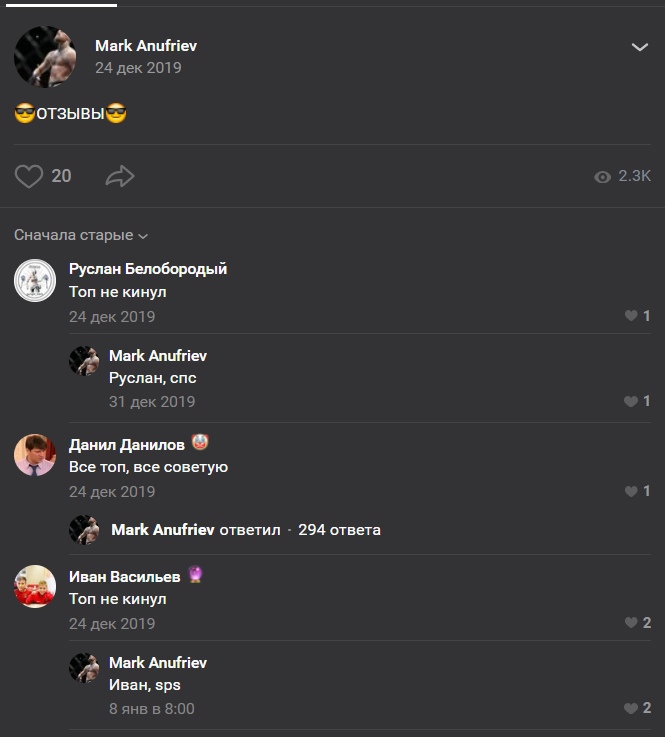
Task: Open Руслан Белобородый's profile name link
Action: 148,268
